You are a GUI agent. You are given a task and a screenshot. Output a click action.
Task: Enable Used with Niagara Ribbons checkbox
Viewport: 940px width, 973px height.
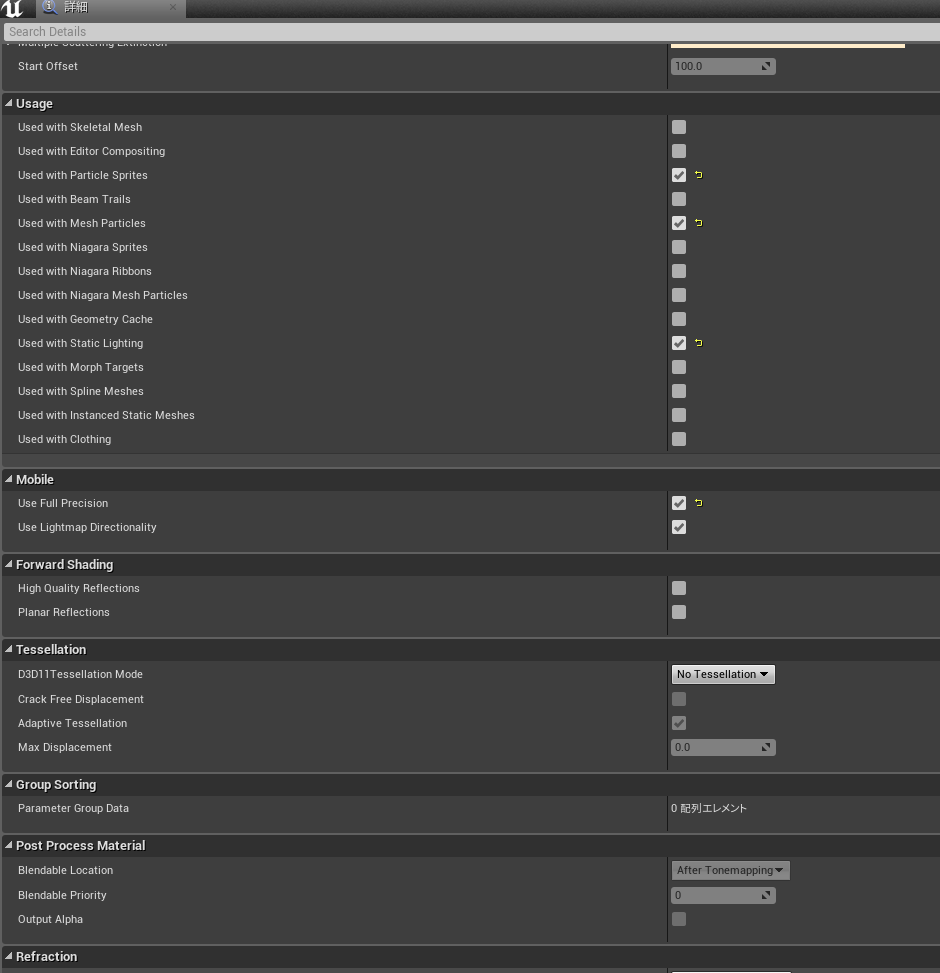tap(679, 271)
